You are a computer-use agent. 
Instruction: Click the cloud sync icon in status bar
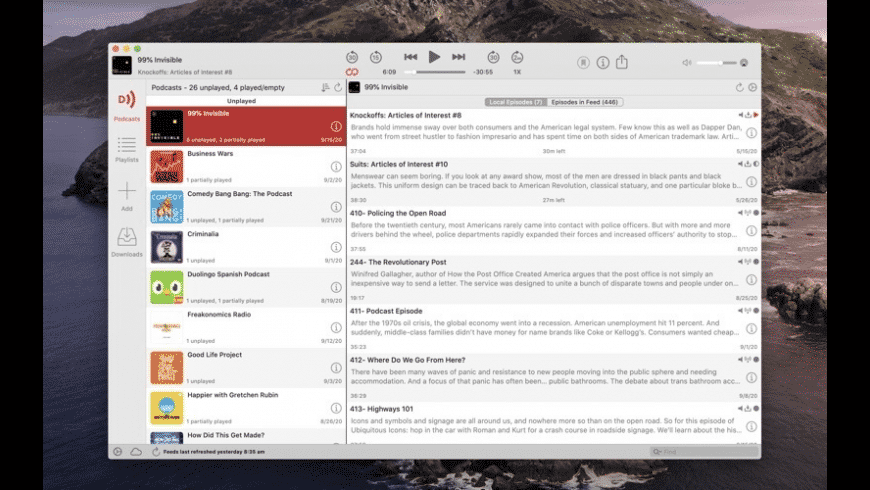coord(136,452)
